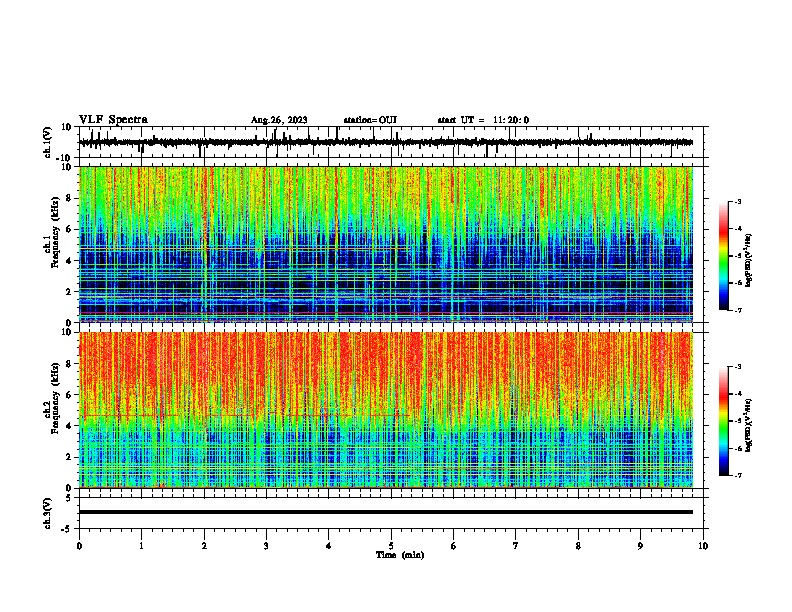Click the 8 kHz tick on ch.1 spectrogram
792x612 pixels.
coord(70,198)
